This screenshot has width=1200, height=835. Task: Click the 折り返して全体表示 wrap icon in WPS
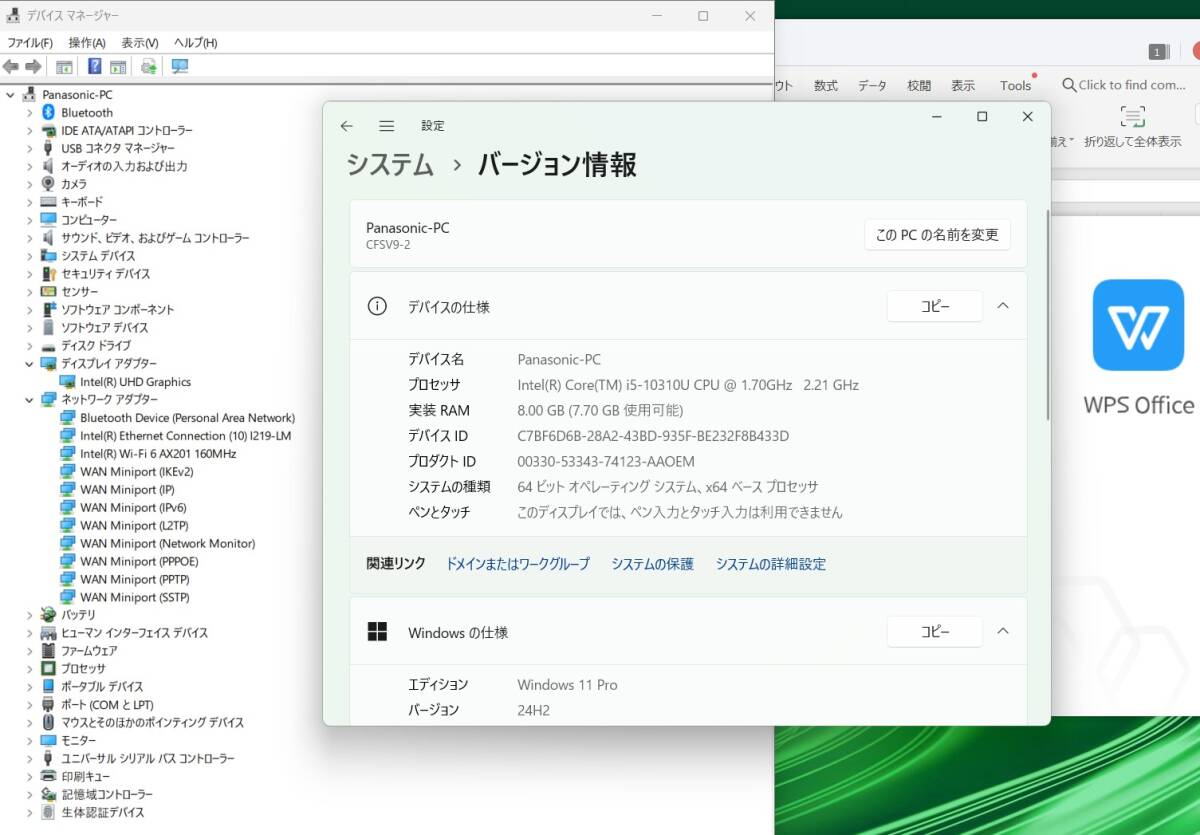(1132, 116)
